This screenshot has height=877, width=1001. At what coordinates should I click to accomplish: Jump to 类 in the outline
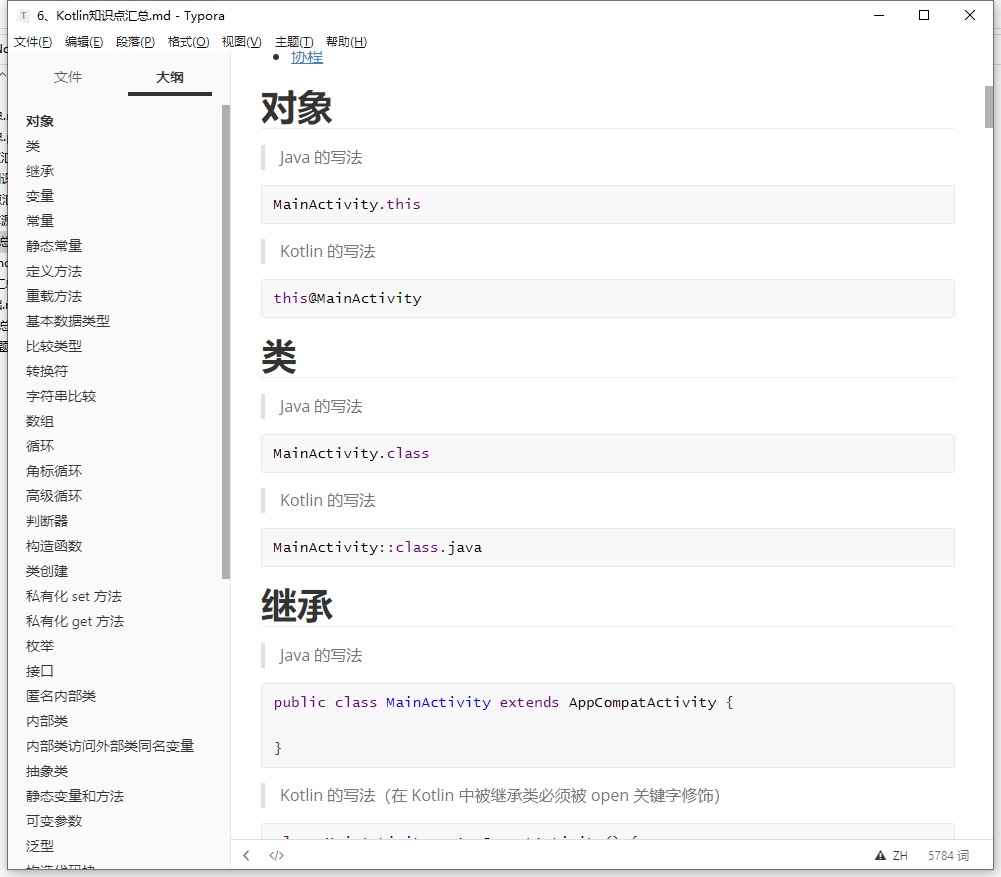point(33,146)
